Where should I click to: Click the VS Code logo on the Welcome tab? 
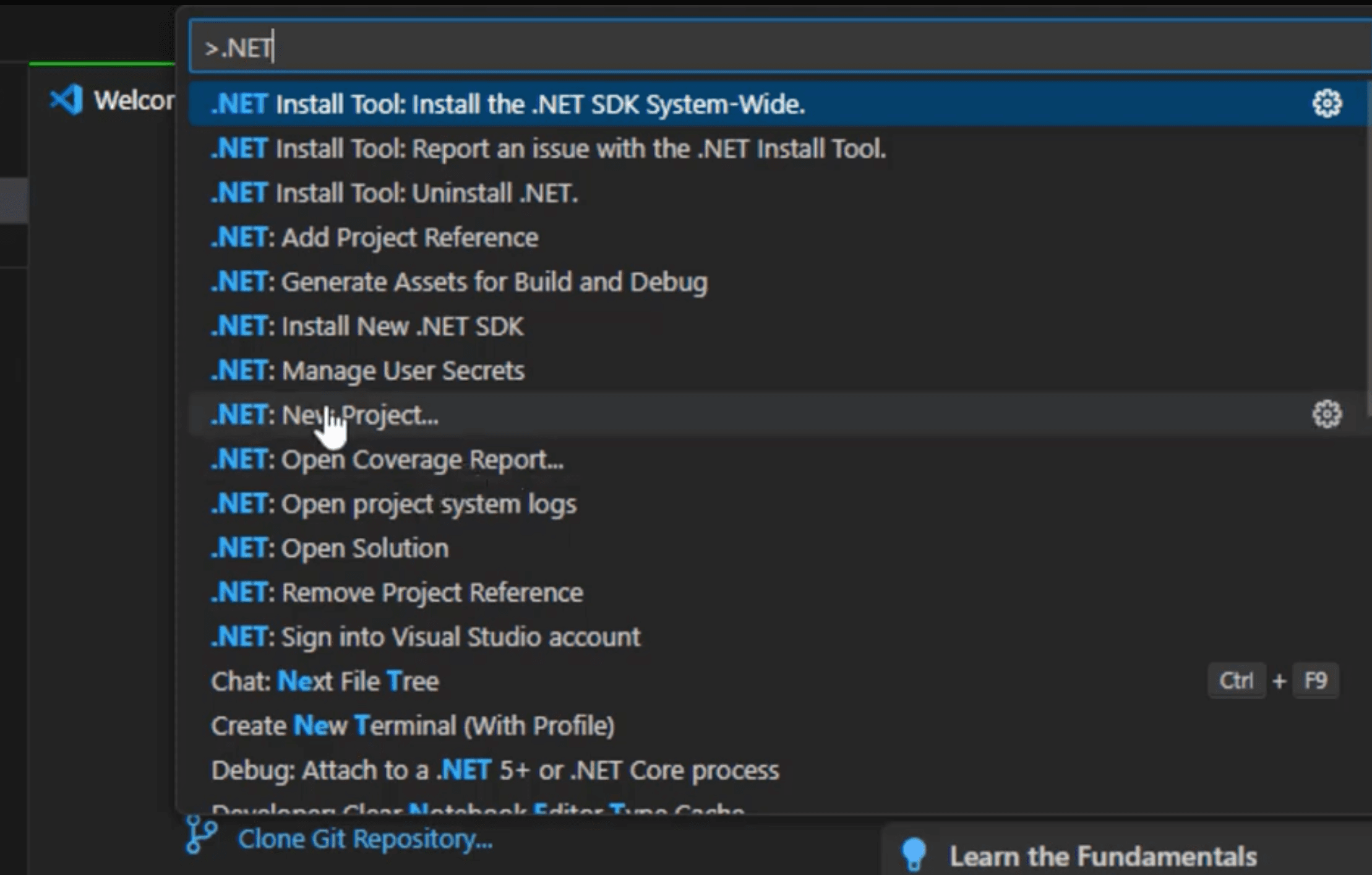point(66,99)
